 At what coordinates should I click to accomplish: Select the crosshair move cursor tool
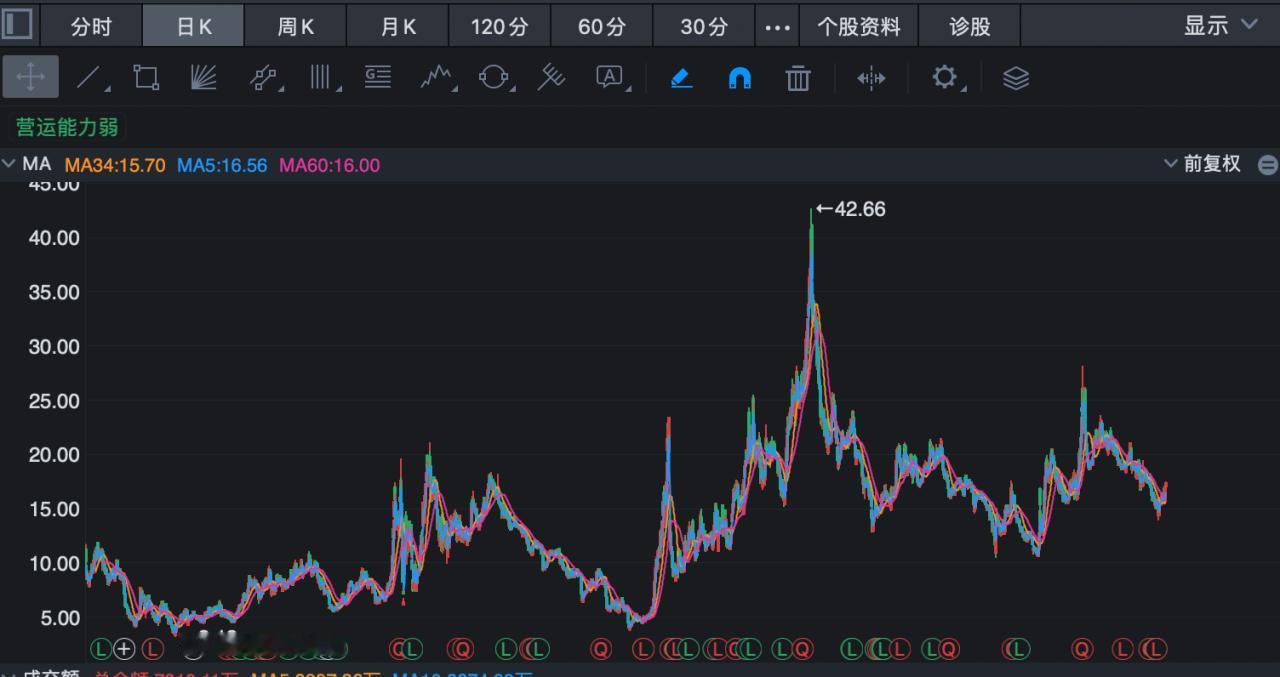(31, 77)
